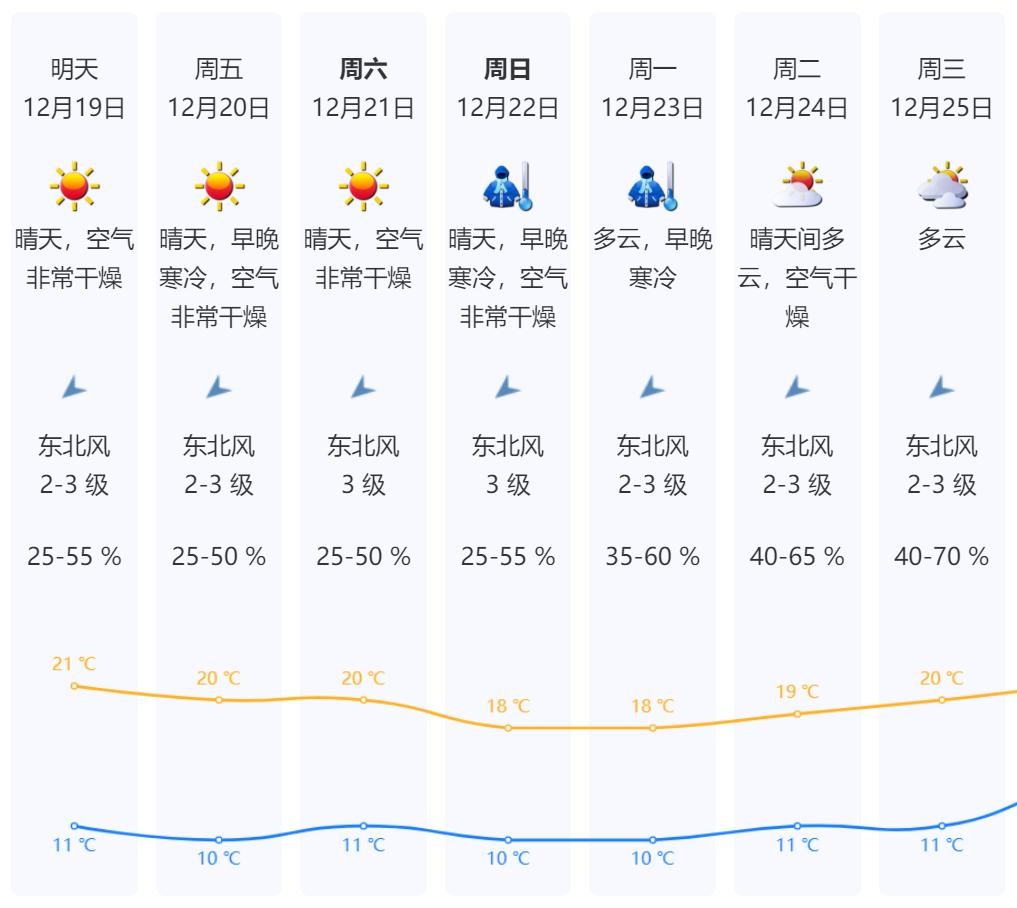Click the 21 ℃ high temperature point
The image size is (1017, 908).
(74, 686)
